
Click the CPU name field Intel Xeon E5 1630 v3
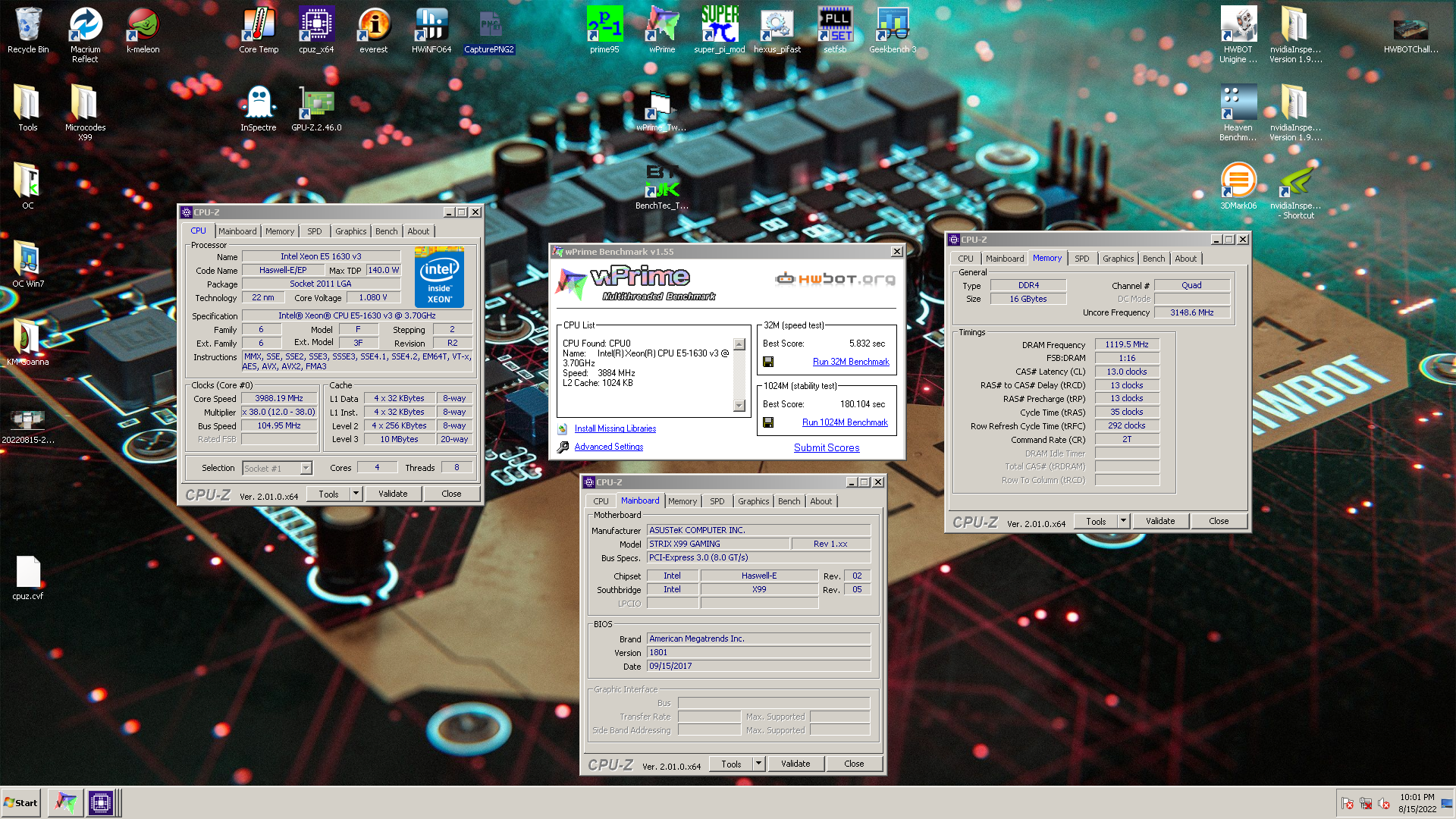tap(321, 256)
